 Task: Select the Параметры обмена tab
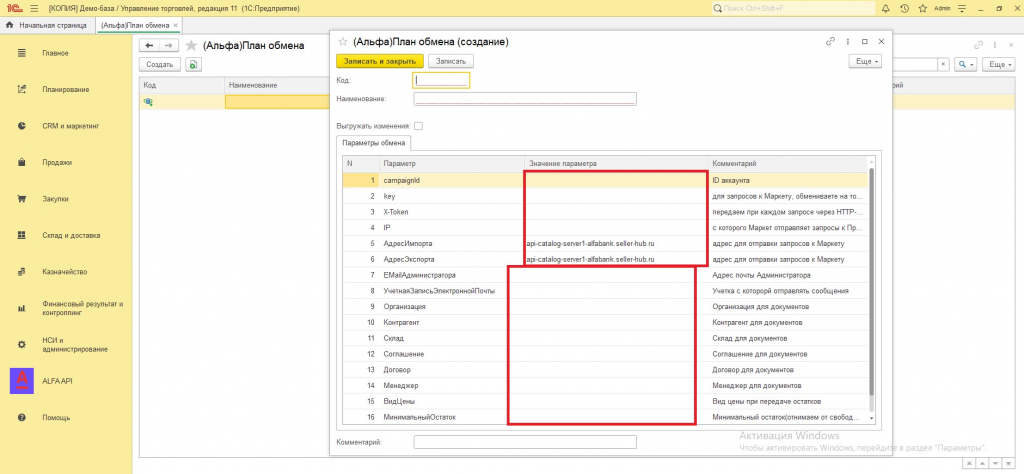tap(376, 143)
